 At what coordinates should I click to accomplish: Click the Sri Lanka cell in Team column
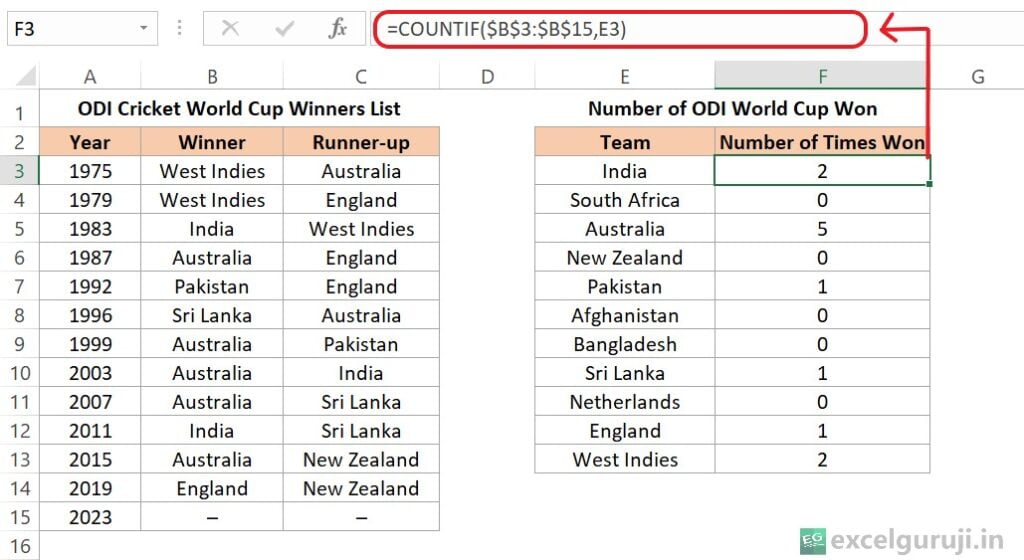pos(624,373)
